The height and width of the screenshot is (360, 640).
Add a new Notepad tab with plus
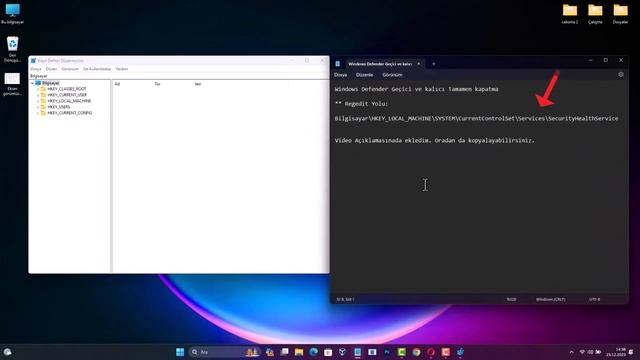pos(433,64)
